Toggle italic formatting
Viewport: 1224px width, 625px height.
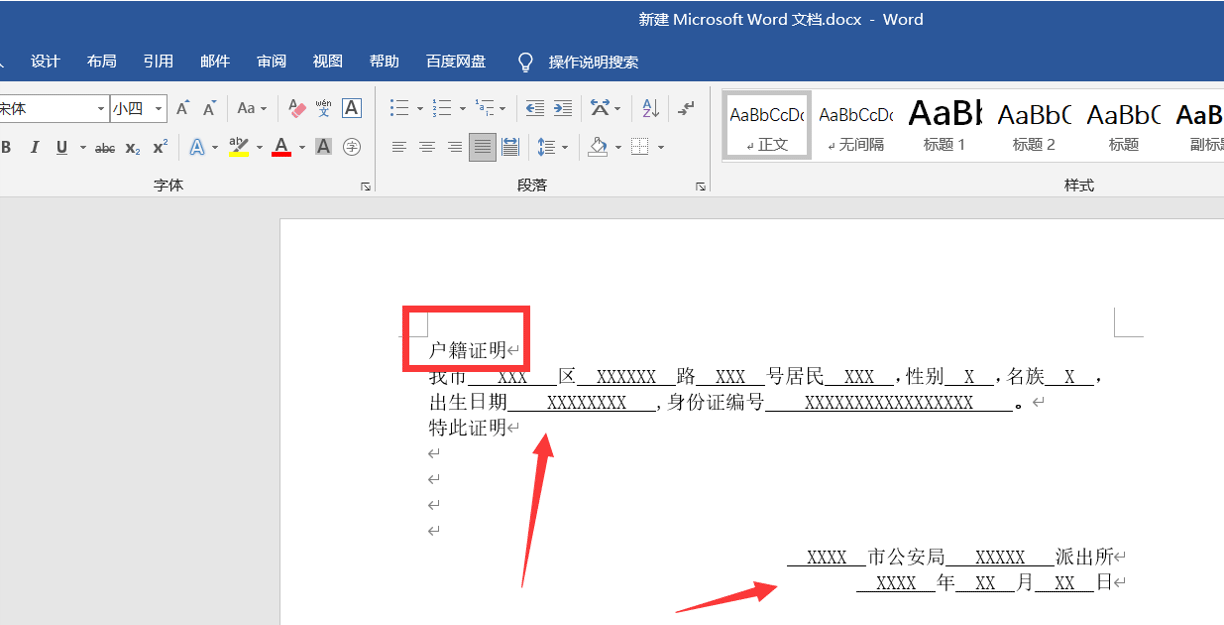coord(34,148)
